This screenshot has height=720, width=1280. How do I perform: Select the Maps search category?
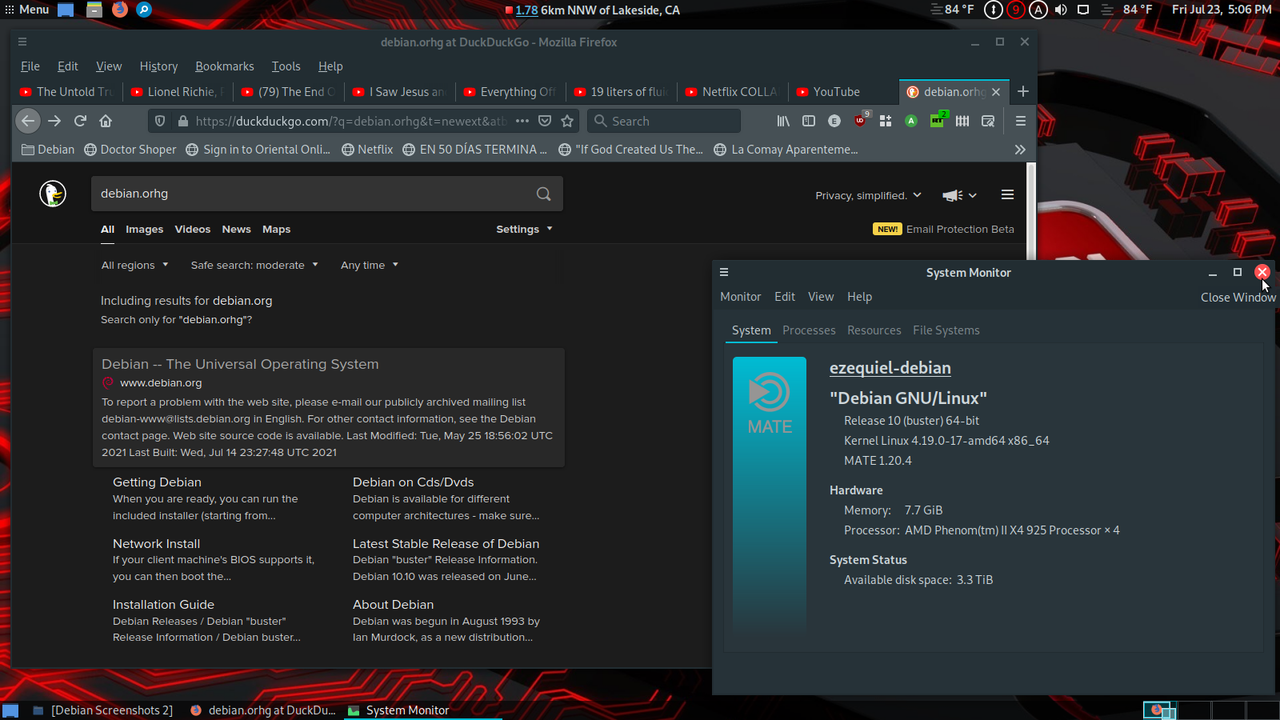click(276, 229)
